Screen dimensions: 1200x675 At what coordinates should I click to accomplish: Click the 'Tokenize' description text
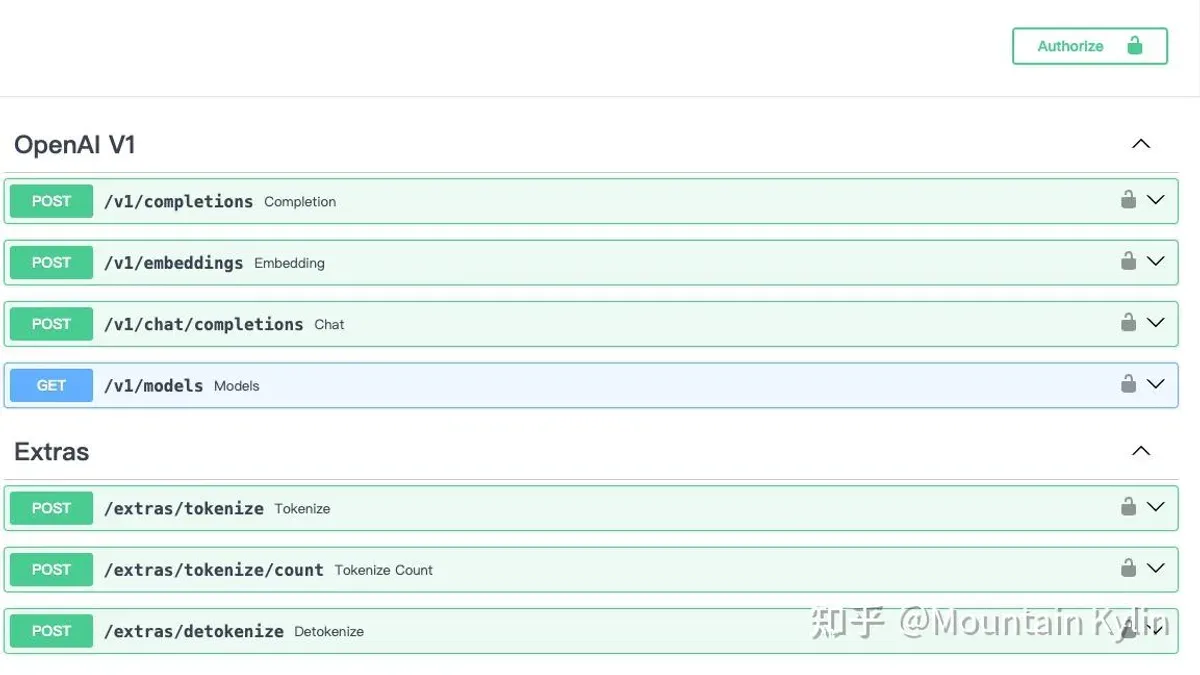302,509
